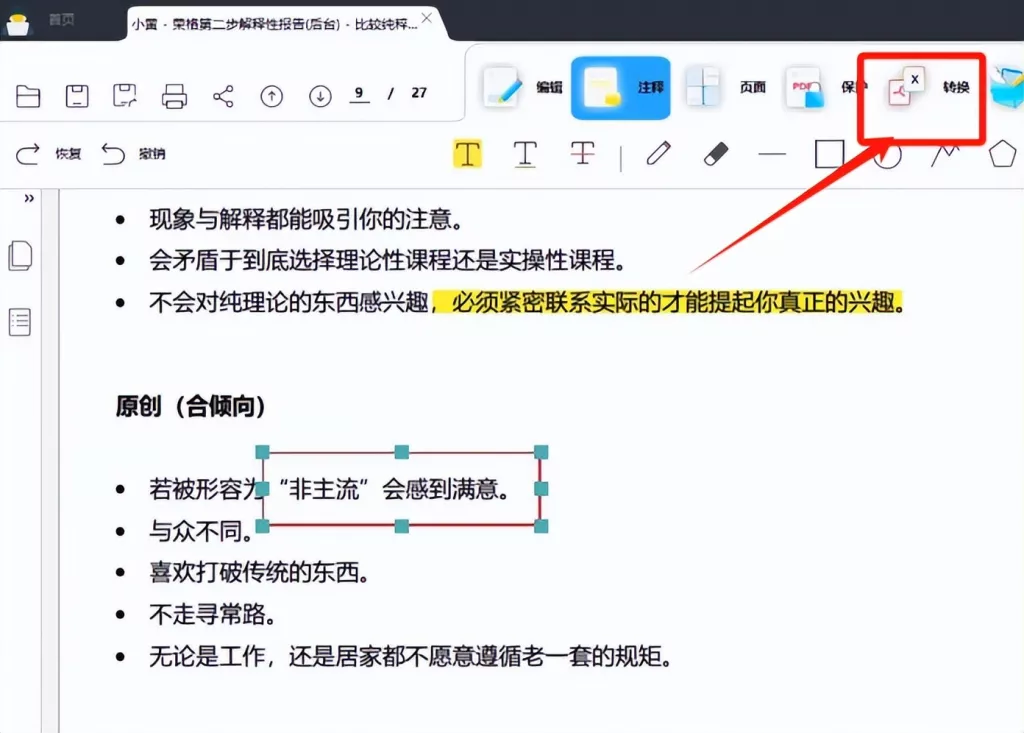Select the underline text tool
The image size is (1024, 733).
tap(525, 154)
